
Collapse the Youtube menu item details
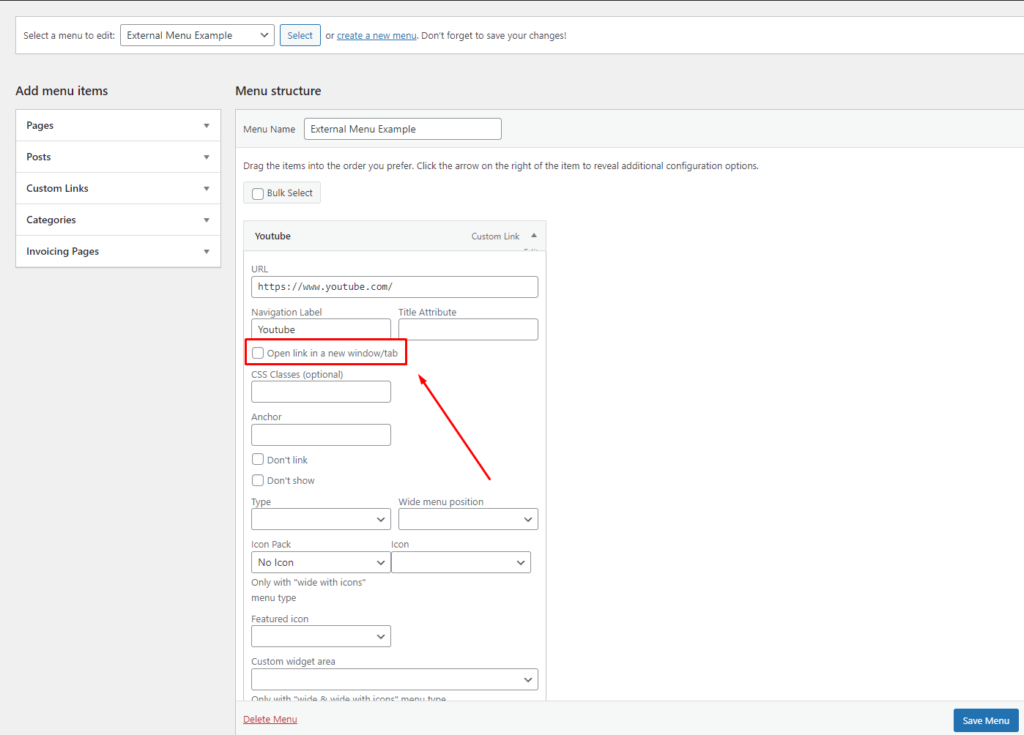pyautogui.click(x=534, y=235)
